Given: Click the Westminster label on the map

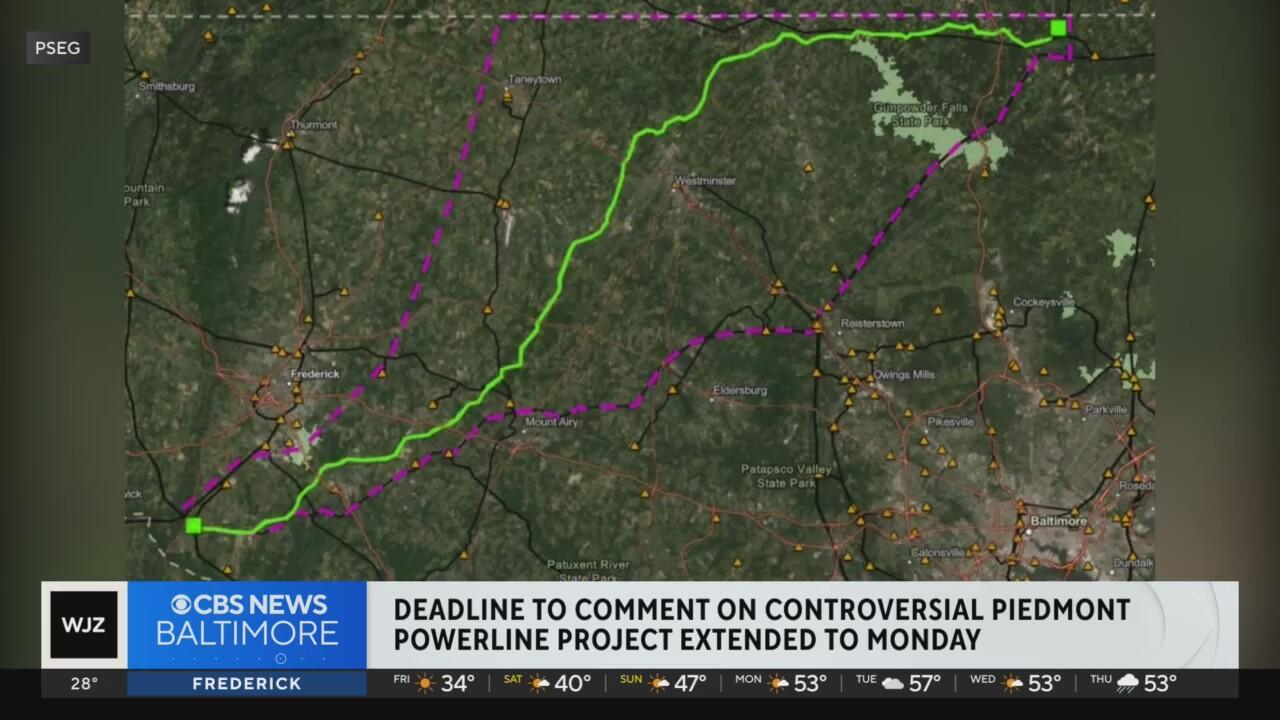Looking at the screenshot, I should pyautogui.click(x=706, y=181).
